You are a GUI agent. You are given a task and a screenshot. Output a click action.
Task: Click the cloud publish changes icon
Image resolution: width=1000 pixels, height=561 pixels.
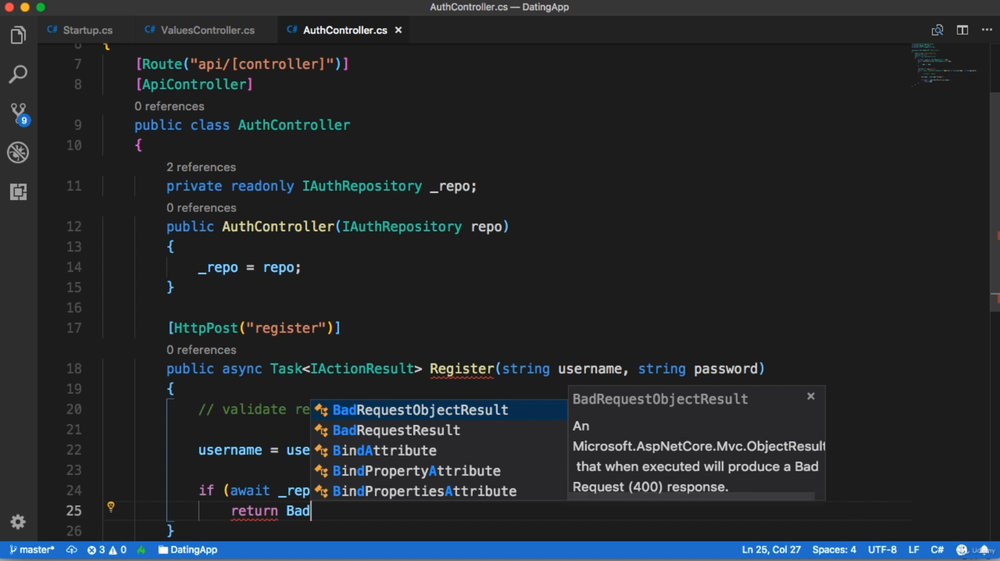pyautogui.click(x=71, y=550)
